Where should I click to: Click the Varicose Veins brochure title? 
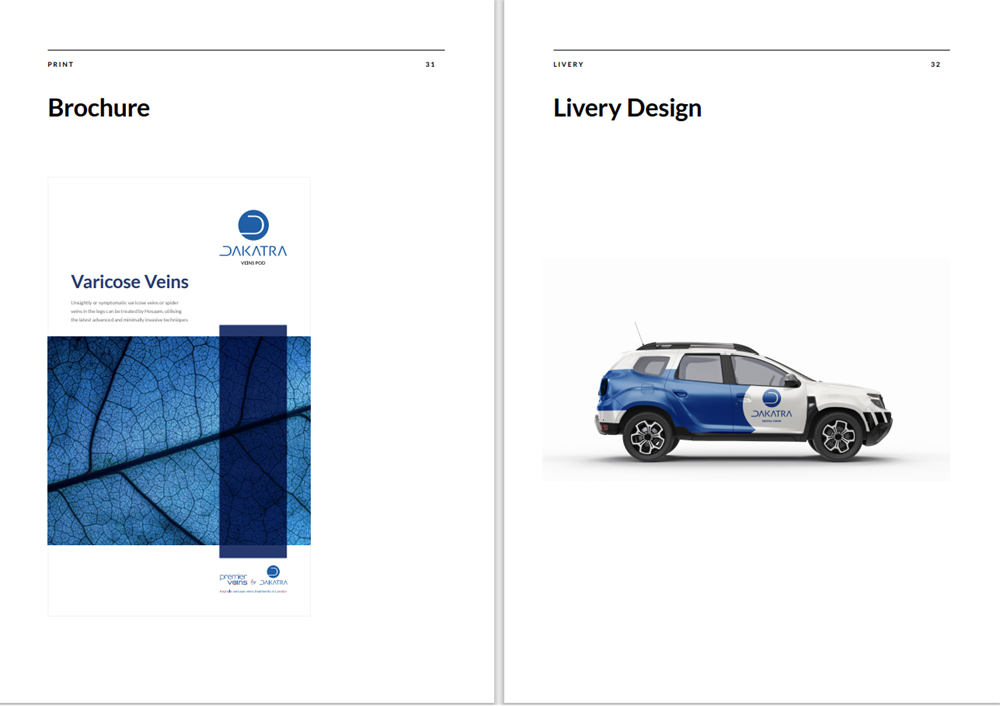pyautogui.click(x=129, y=282)
